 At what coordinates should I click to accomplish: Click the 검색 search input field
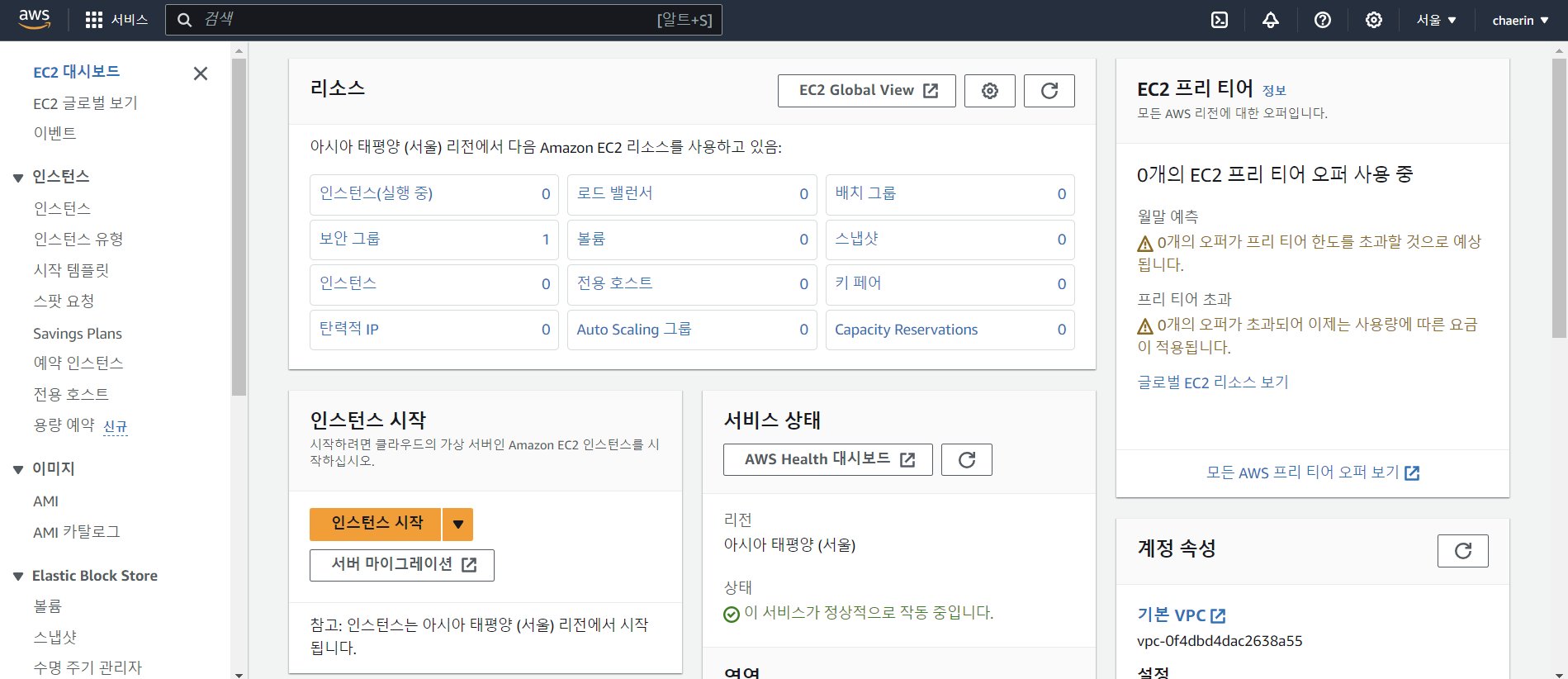point(443,20)
